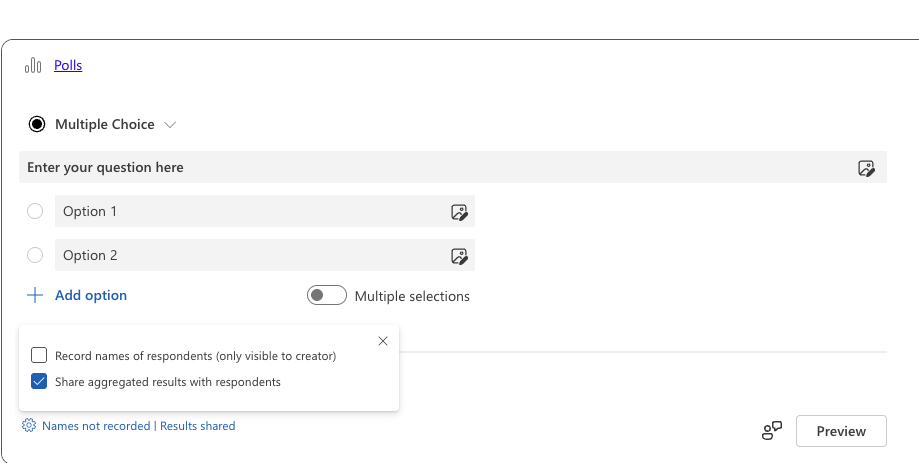Open 'Names not recorded | Results shared' settings
This screenshot has width=919, height=463.
click(x=138, y=426)
